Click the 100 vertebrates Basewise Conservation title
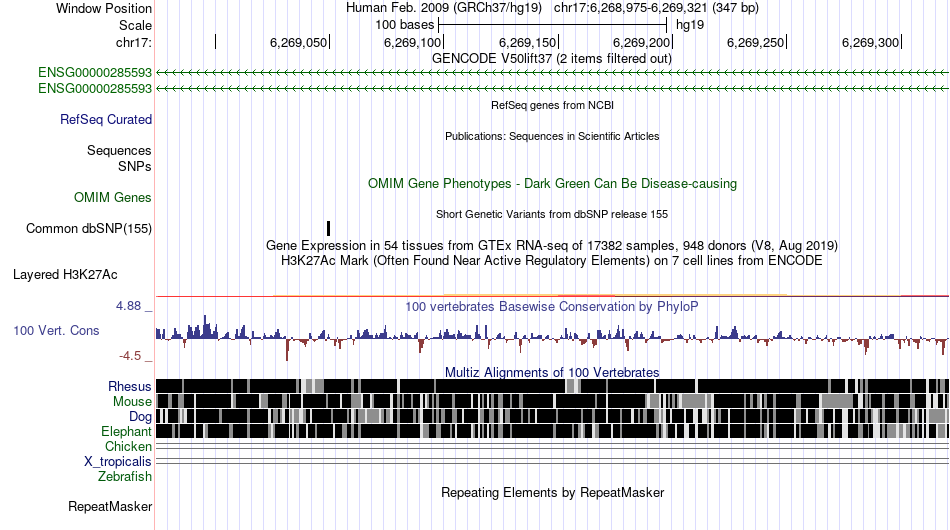Image resolution: width=950 pixels, height=530 pixels. (x=552, y=306)
